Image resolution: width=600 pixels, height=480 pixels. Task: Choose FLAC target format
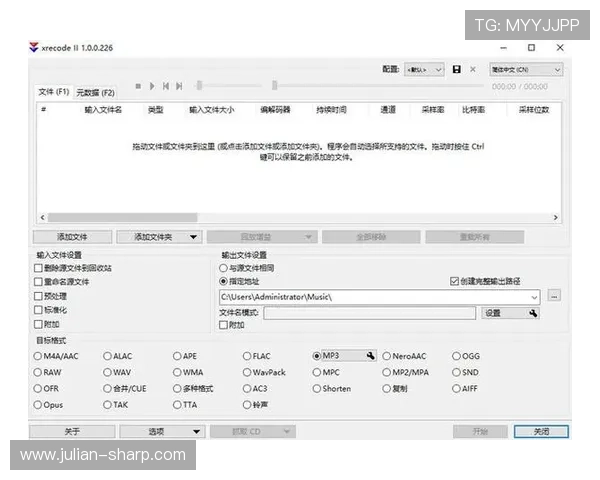(x=247, y=356)
